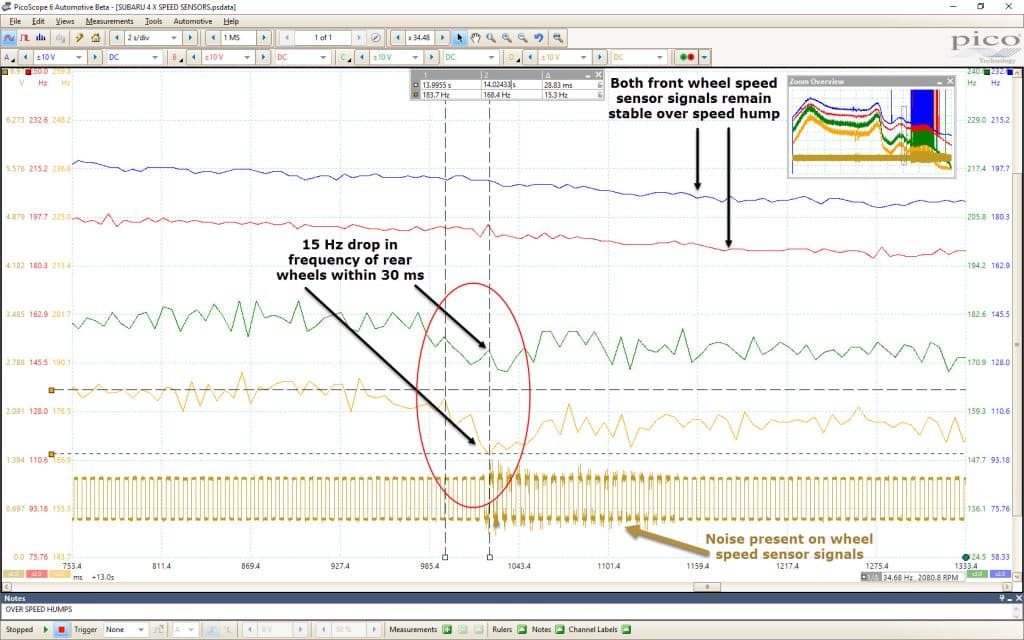The width and height of the screenshot is (1024, 640).
Task: Decrease zoom factor x 34.48 arrow
Action: 398,38
